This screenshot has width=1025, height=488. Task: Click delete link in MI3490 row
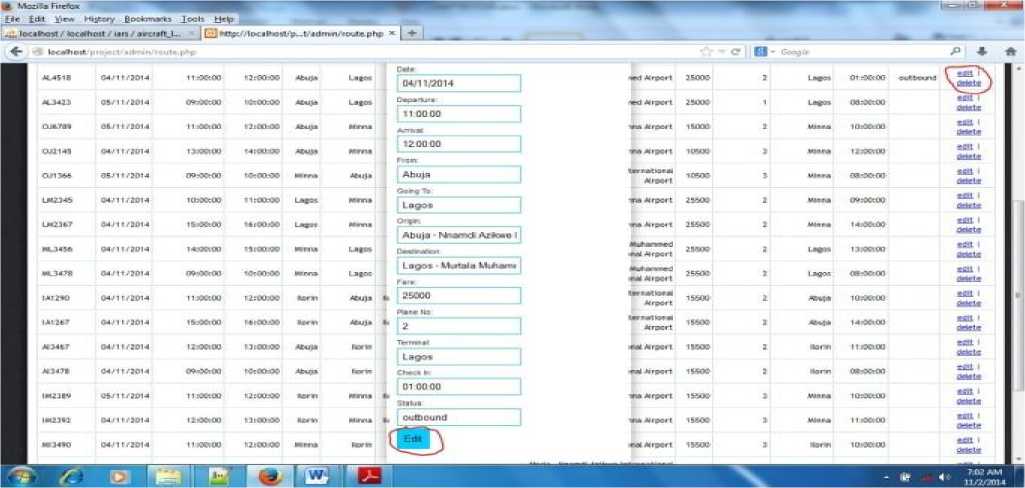(x=968, y=449)
